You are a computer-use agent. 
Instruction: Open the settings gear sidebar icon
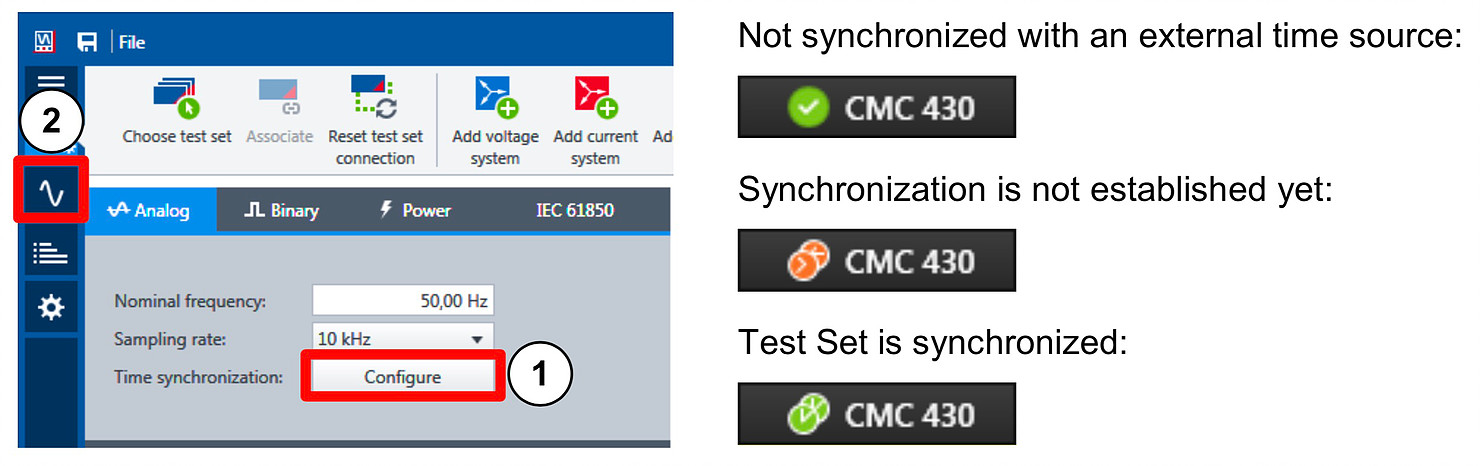tap(51, 310)
